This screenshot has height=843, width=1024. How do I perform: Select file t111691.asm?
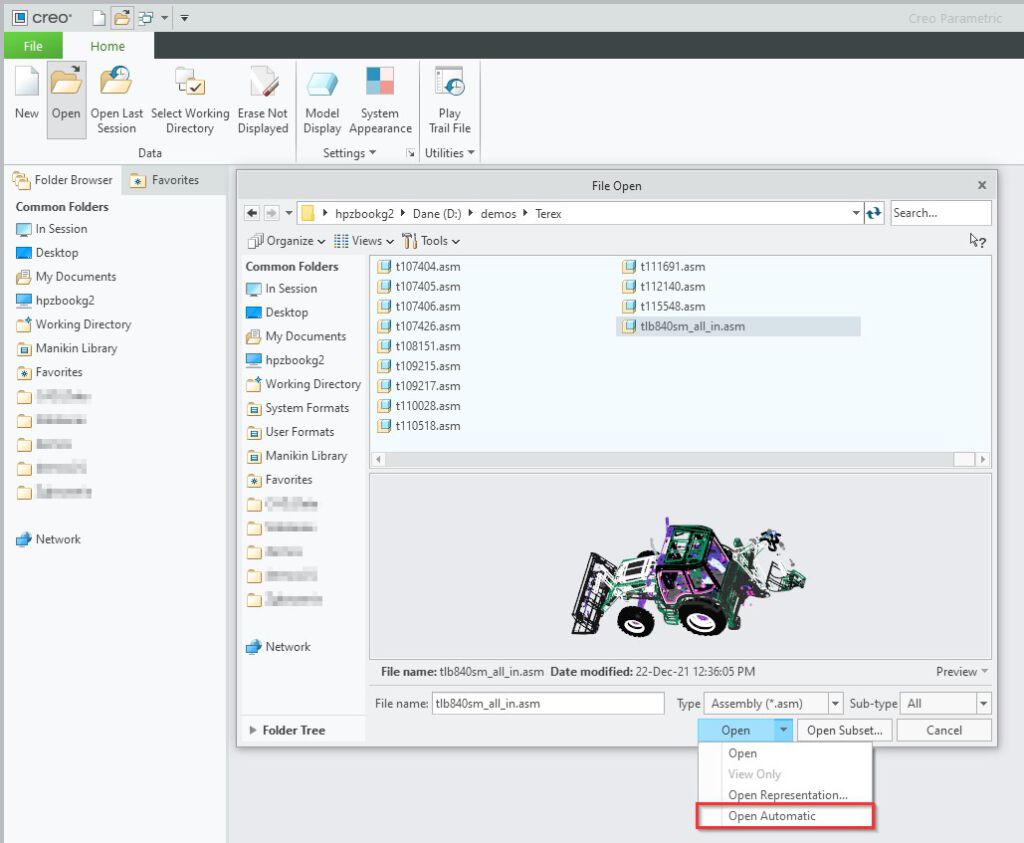(x=664, y=266)
